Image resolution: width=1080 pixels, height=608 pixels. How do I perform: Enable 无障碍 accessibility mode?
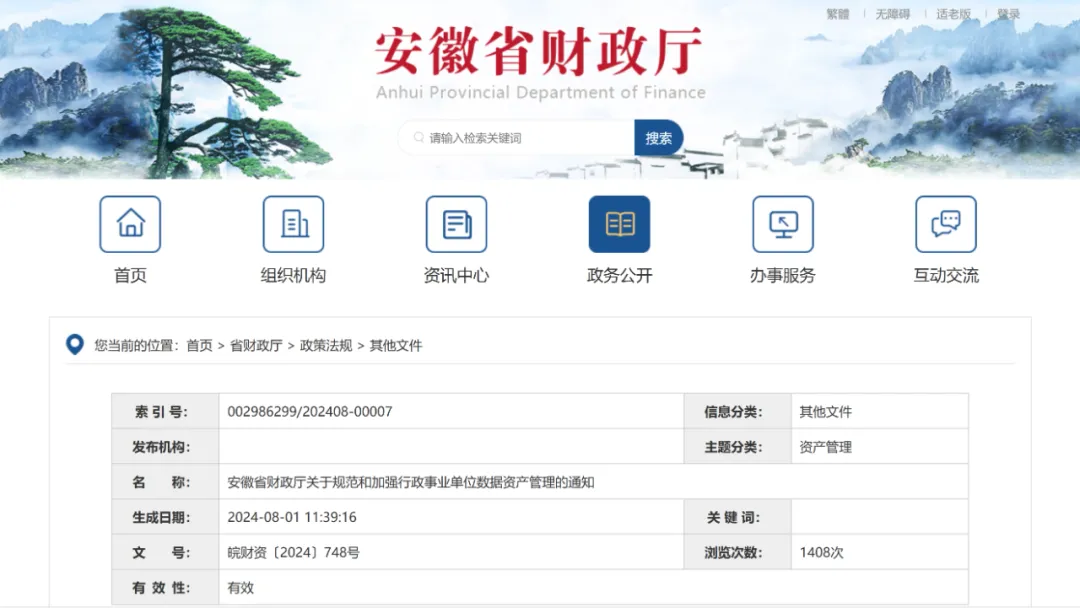point(892,14)
